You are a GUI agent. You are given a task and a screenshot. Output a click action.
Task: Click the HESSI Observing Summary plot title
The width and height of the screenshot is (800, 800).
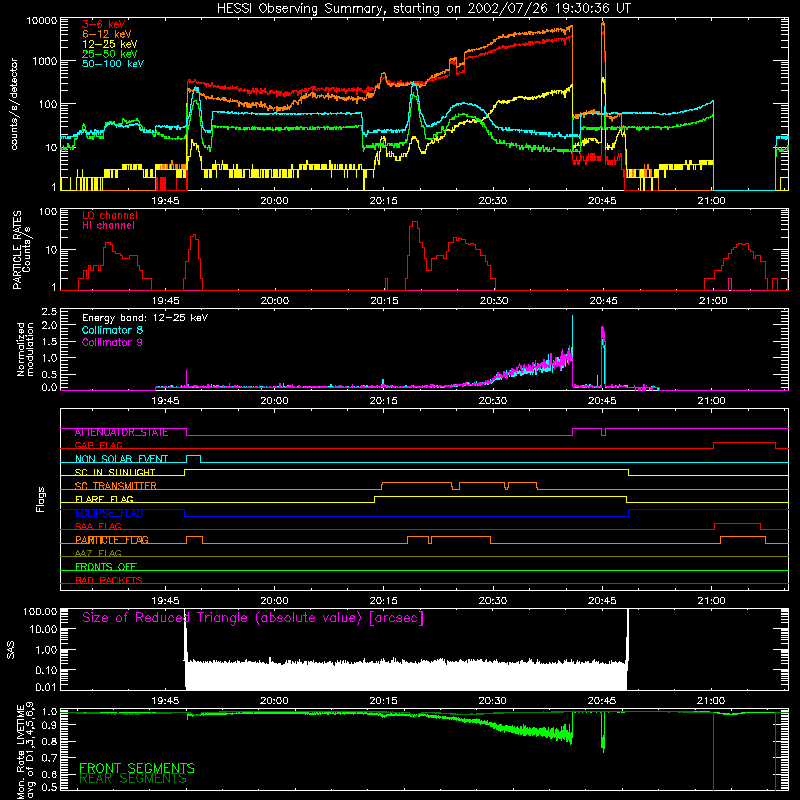point(423,9)
